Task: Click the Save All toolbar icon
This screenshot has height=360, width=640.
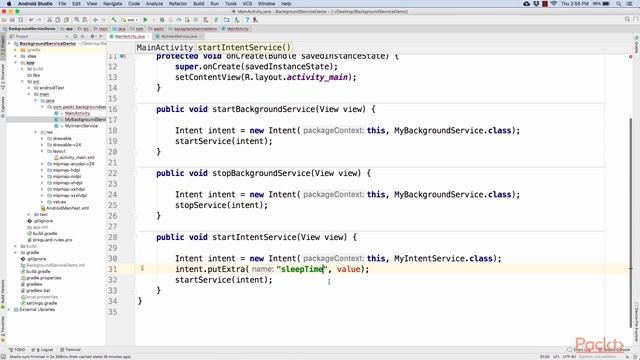Action: 12,20
